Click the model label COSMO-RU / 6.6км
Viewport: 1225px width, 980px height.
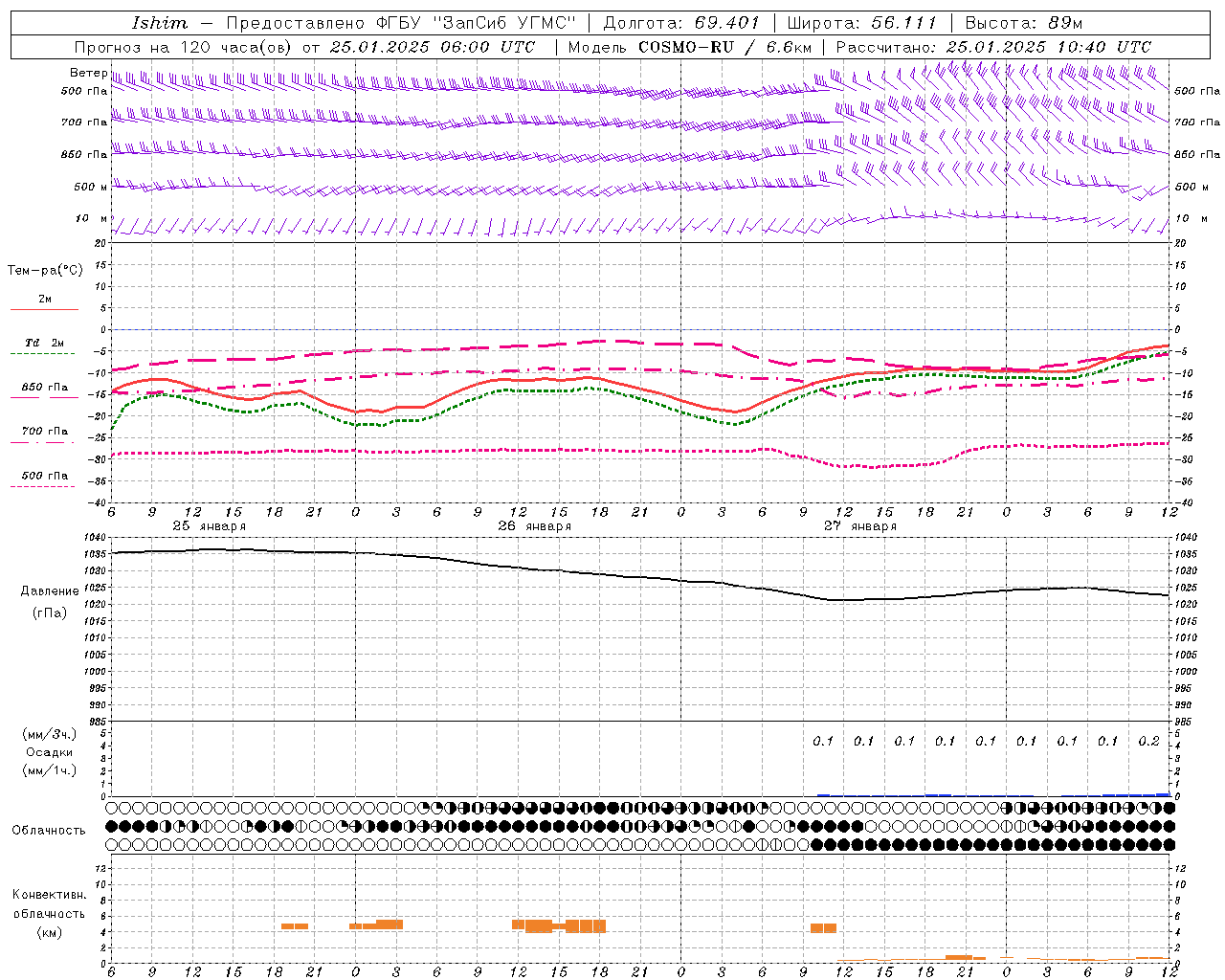click(x=724, y=47)
